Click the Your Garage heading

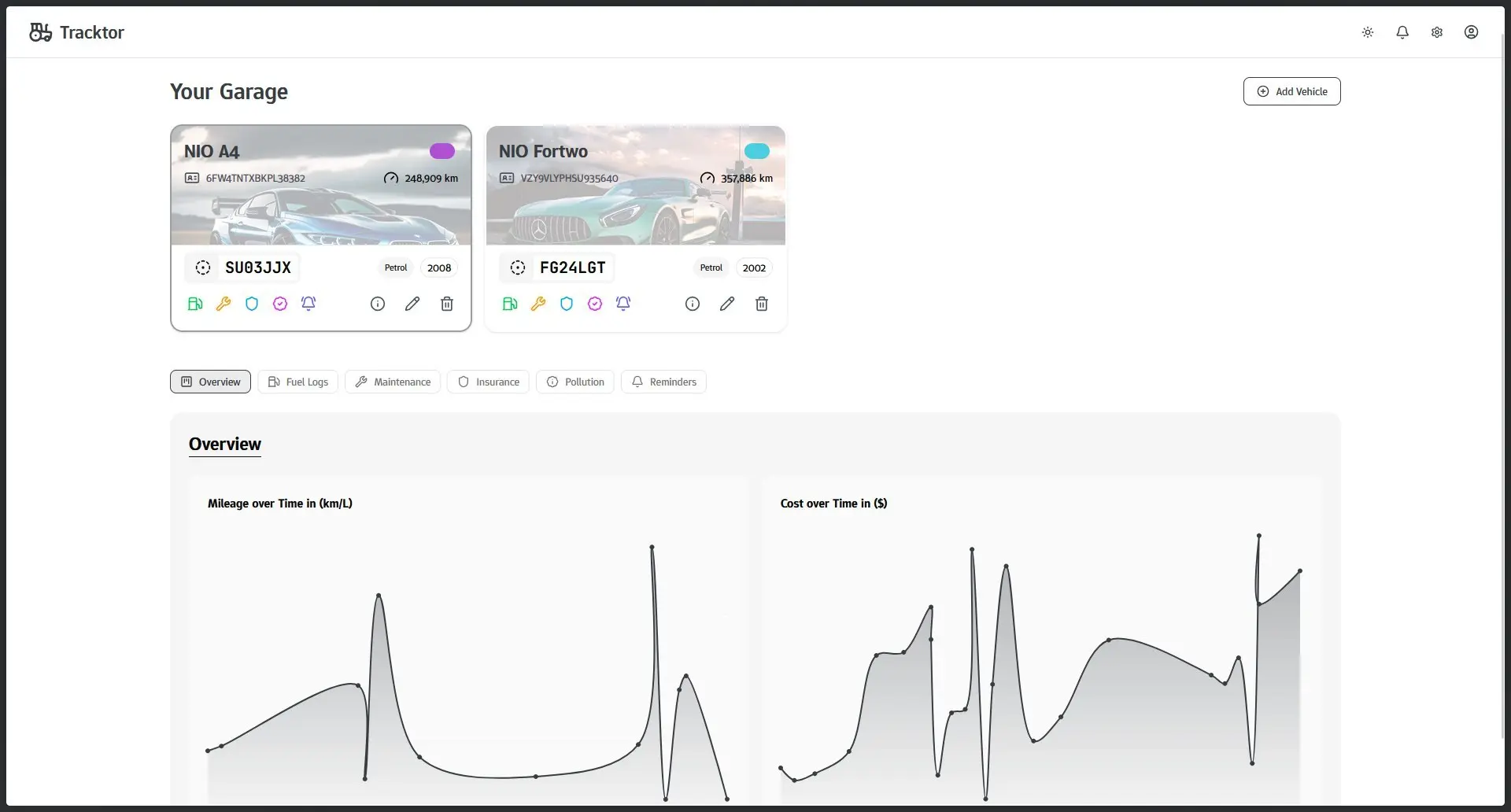coord(229,92)
